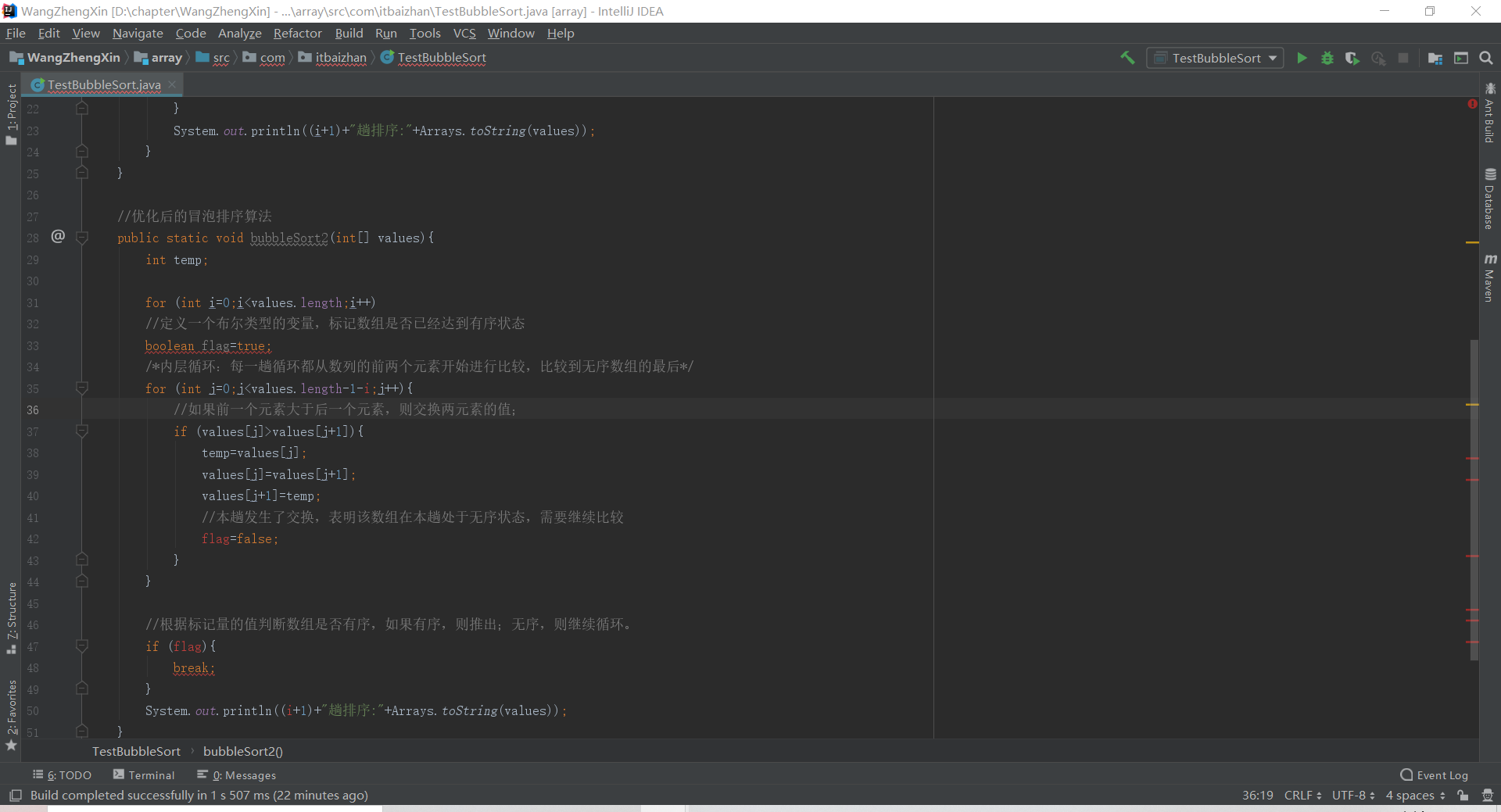This screenshot has height=812, width=1501.
Task: Collapse if block fold at line 37
Action: 82,431
